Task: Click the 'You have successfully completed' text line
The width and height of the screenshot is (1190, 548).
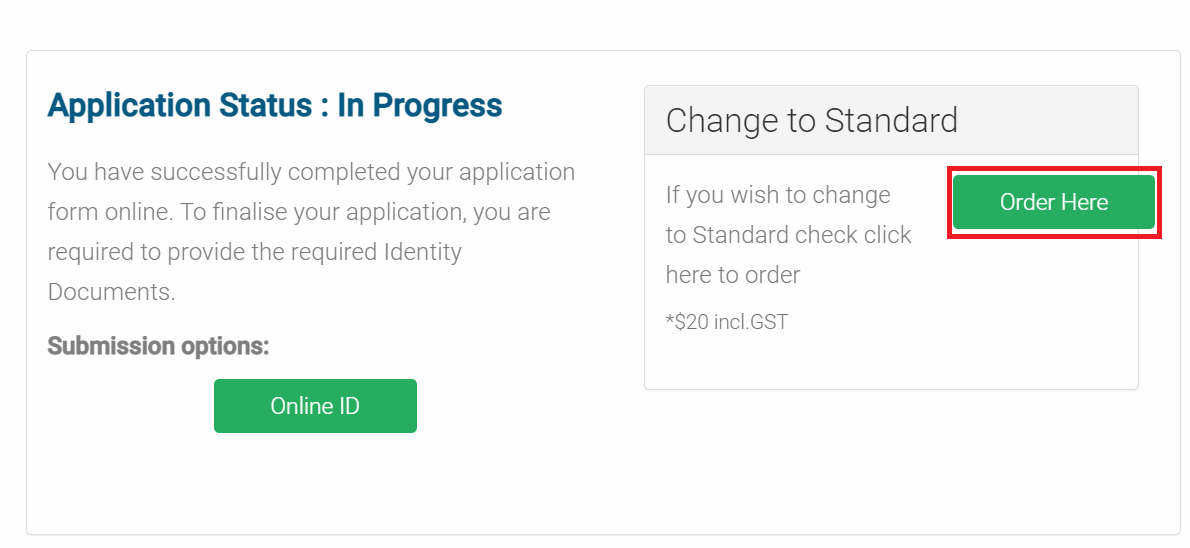Action: [311, 171]
